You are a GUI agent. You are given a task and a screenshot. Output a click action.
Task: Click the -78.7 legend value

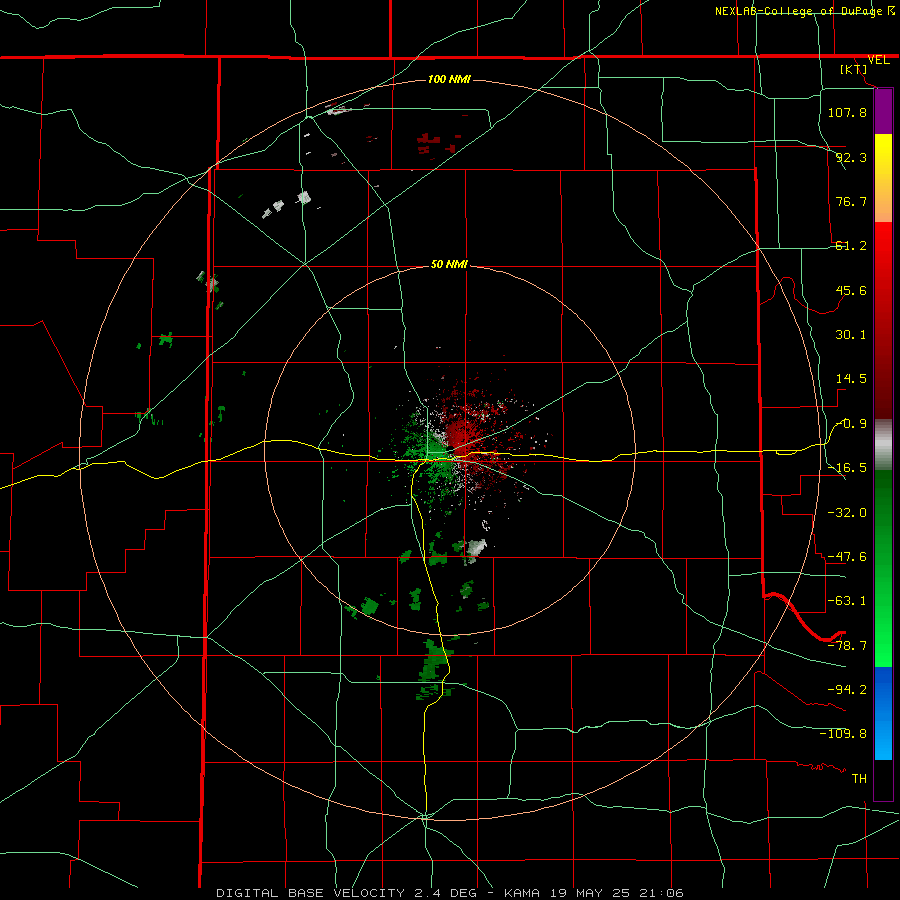click(x=847, y=646)
